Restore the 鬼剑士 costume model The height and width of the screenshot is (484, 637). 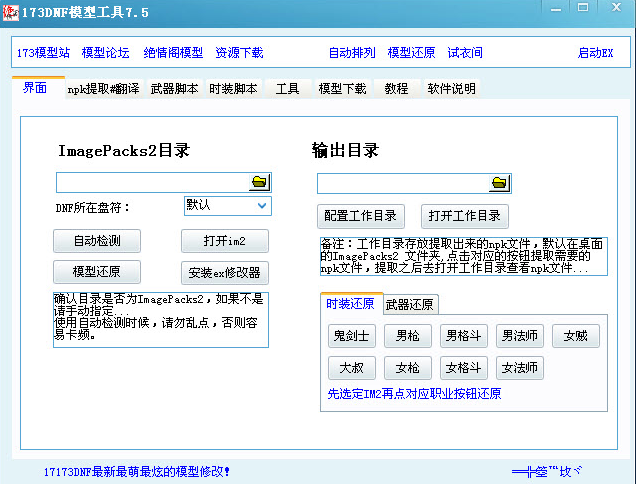(x=351, y=336)
